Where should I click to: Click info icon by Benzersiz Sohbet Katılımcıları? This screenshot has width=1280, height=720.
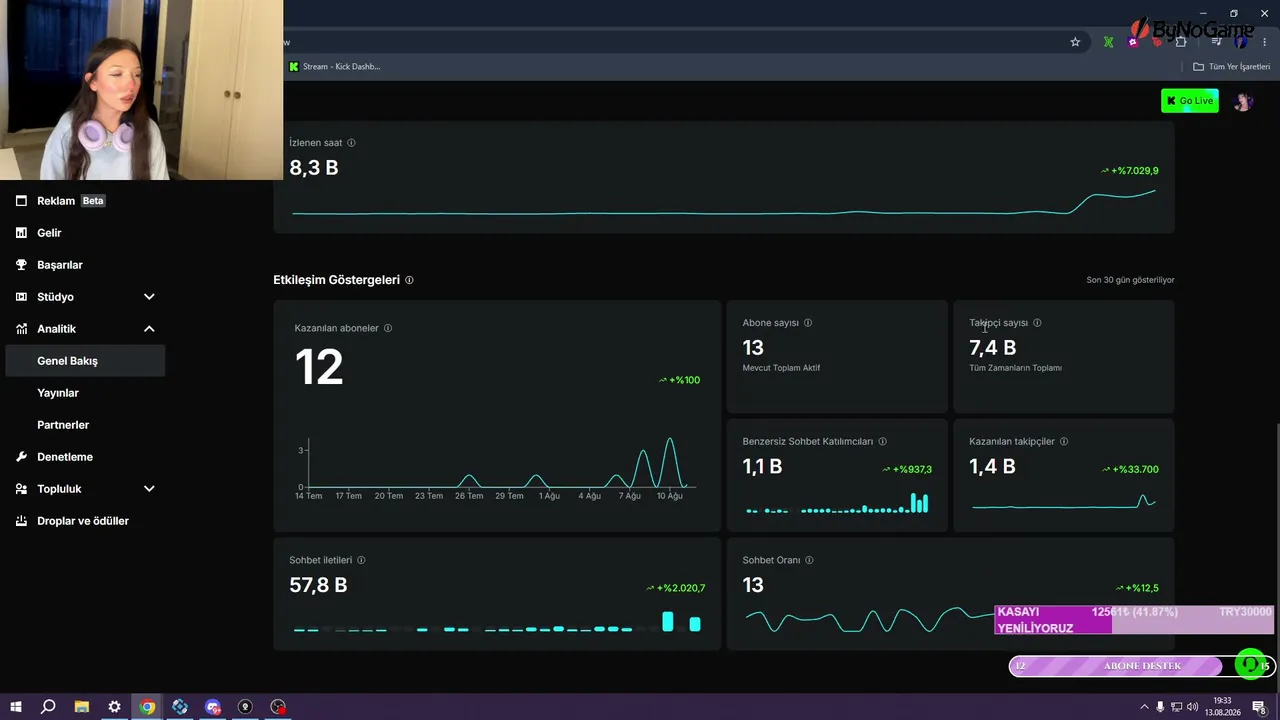pyautogui.click(x=882, y=441)
